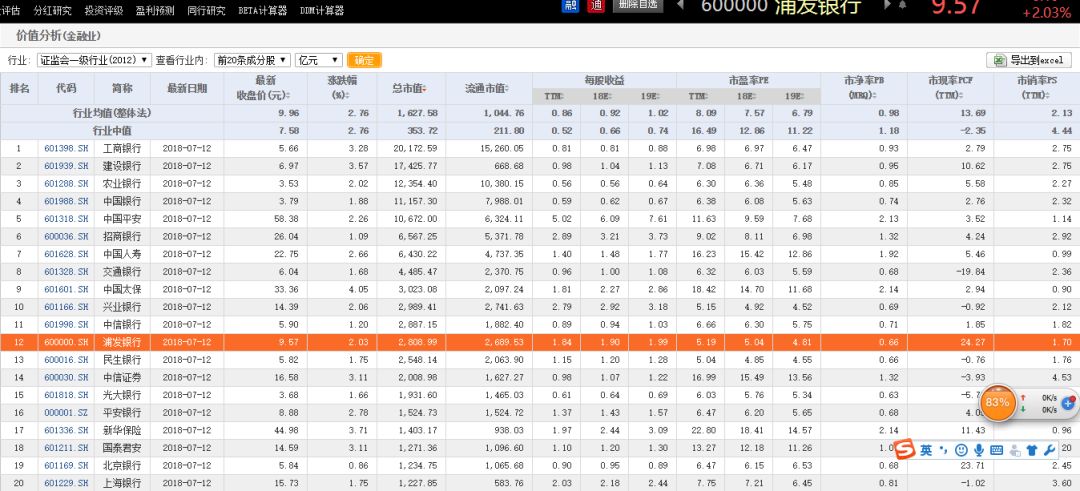Click the 排名 column header
Screen dimensions: 1080x491
(19, 89)
